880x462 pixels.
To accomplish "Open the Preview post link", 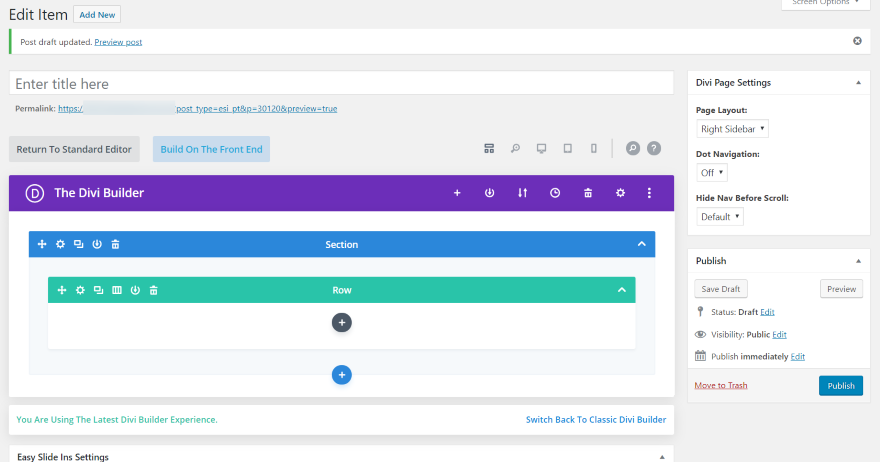I will point(118,42).
